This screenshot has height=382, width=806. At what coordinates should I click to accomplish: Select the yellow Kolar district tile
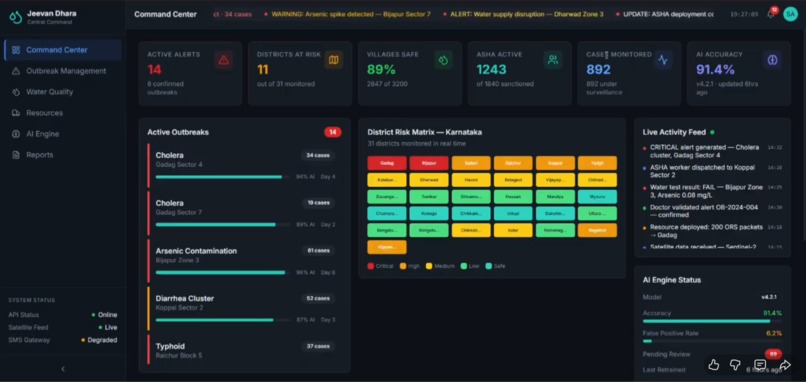click(513, 230)
